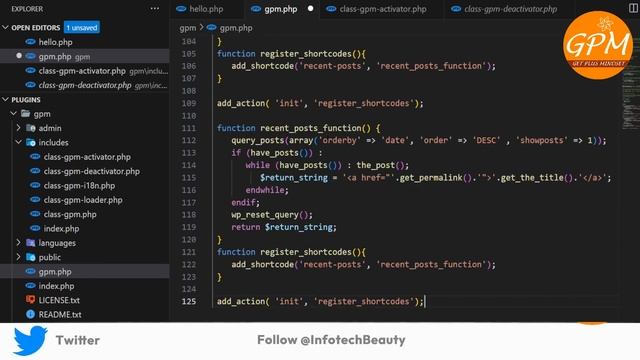Click 'endwhile;' on line 116

point(267,190)
